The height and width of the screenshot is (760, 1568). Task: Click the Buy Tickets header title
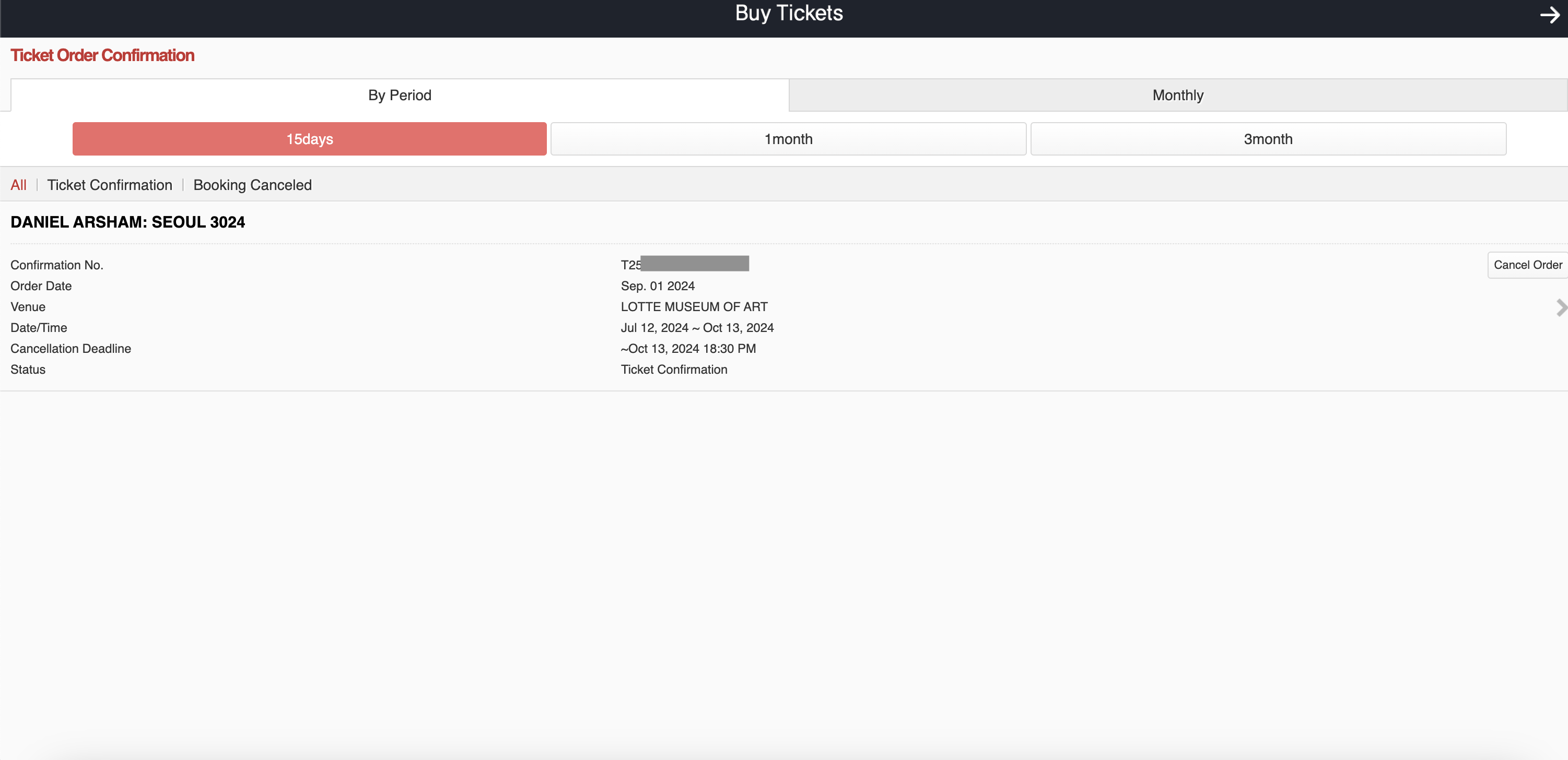(x=788, y=14)
